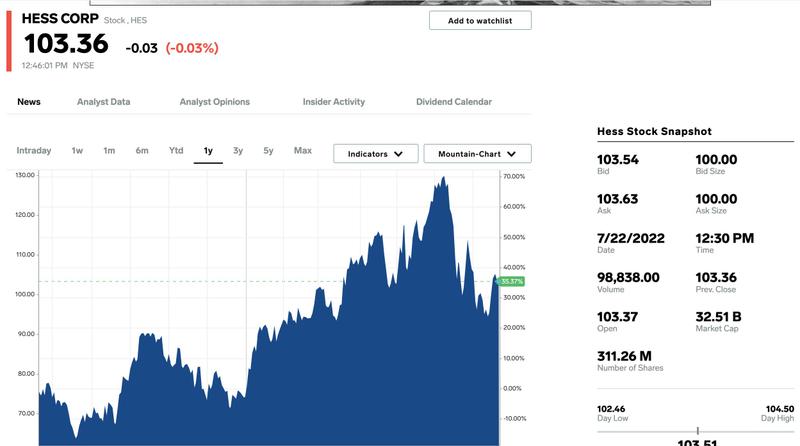Screen dimensions: 800x446
Task: Click the HESS CORP stock title
Action: click(x=60, y=18)
